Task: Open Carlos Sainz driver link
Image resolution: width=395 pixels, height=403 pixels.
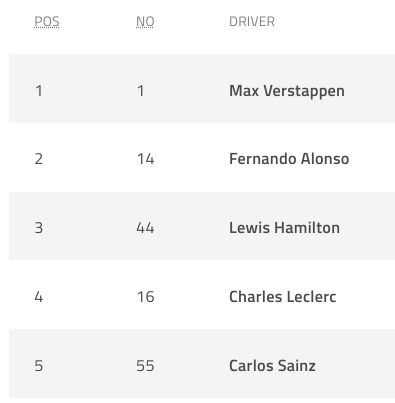Action: click(x=272, y=366)
